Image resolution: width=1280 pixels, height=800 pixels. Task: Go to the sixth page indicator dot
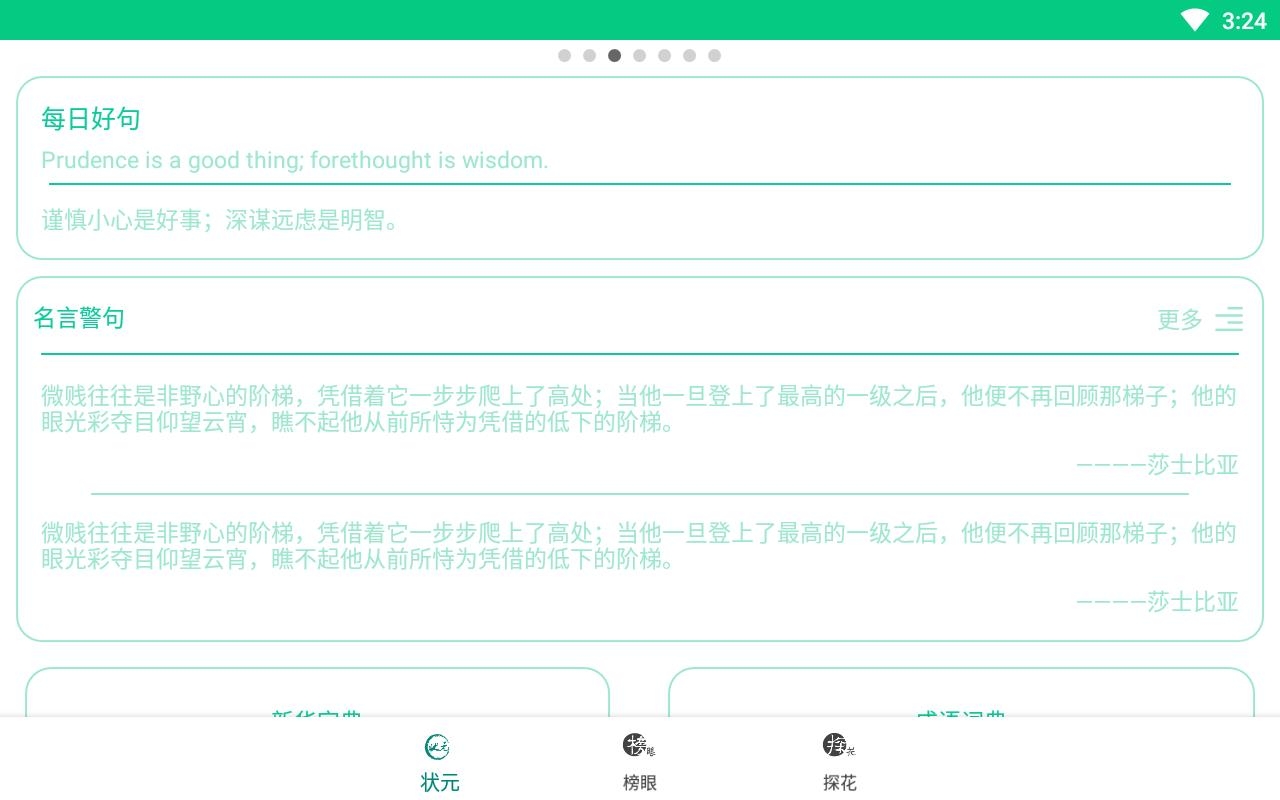[x=689, y=55]
